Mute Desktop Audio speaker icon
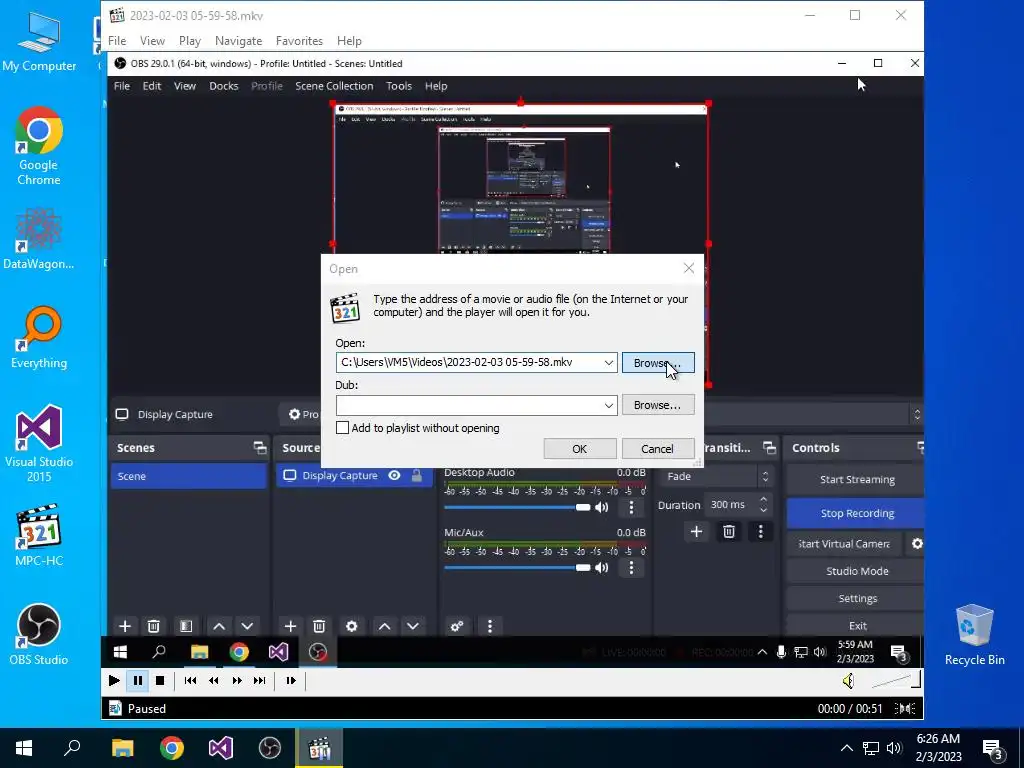Screen dimensions: 1024x768 pyautogui.click(x=601, y=507)
